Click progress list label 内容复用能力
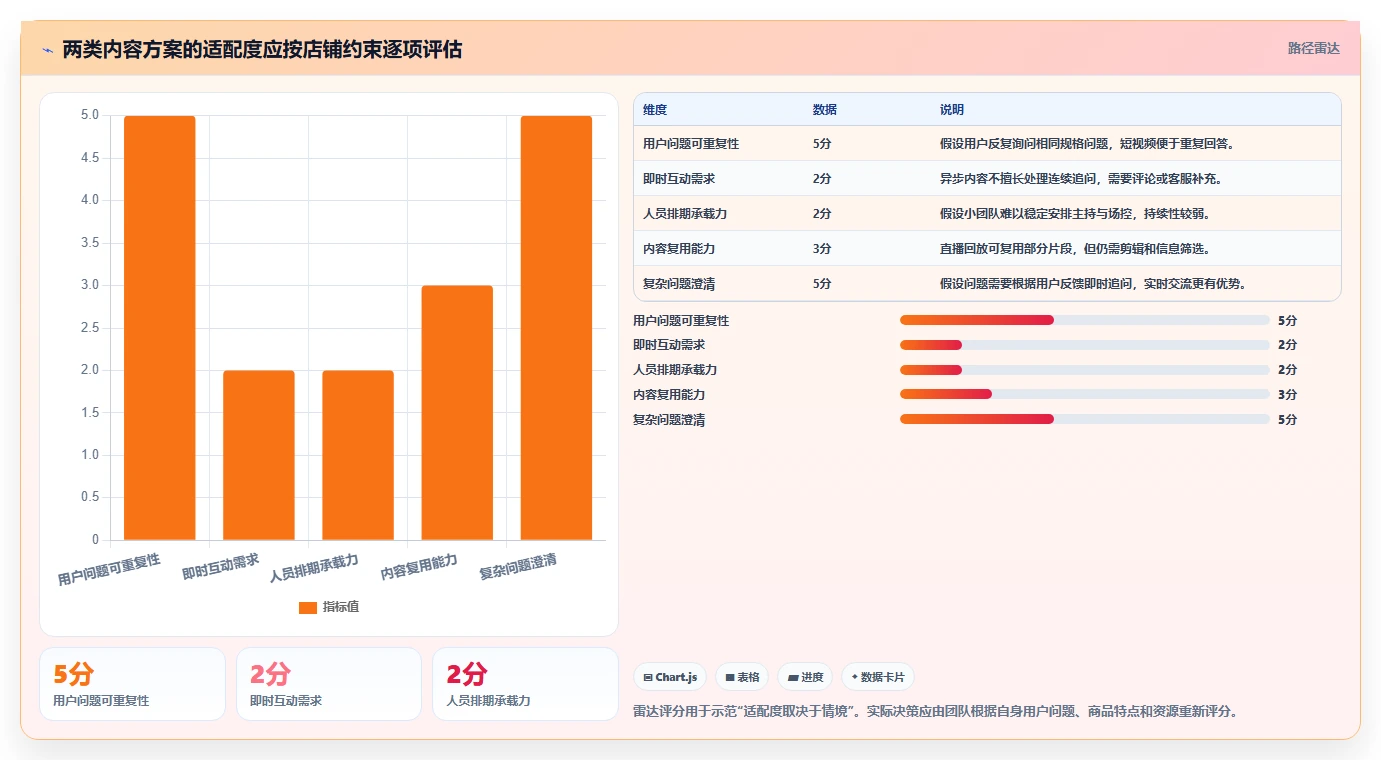Viewport: 1381px width, 760px height. point(669,394)
